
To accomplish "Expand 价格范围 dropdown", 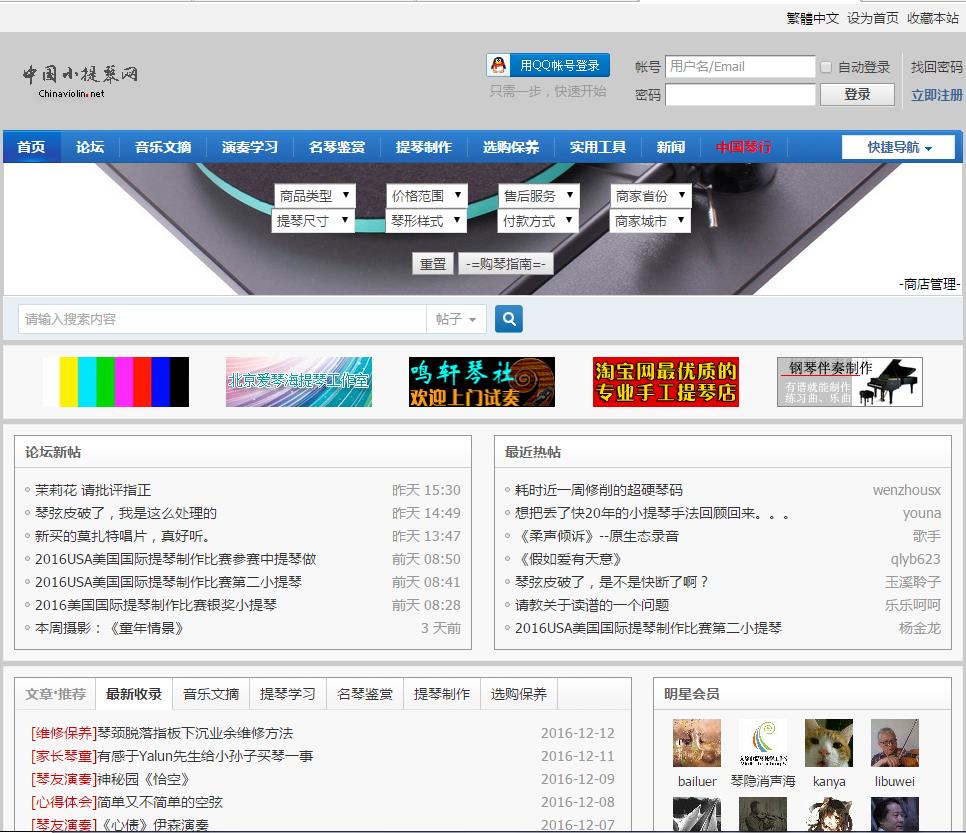I will click(x=427, y=196).
